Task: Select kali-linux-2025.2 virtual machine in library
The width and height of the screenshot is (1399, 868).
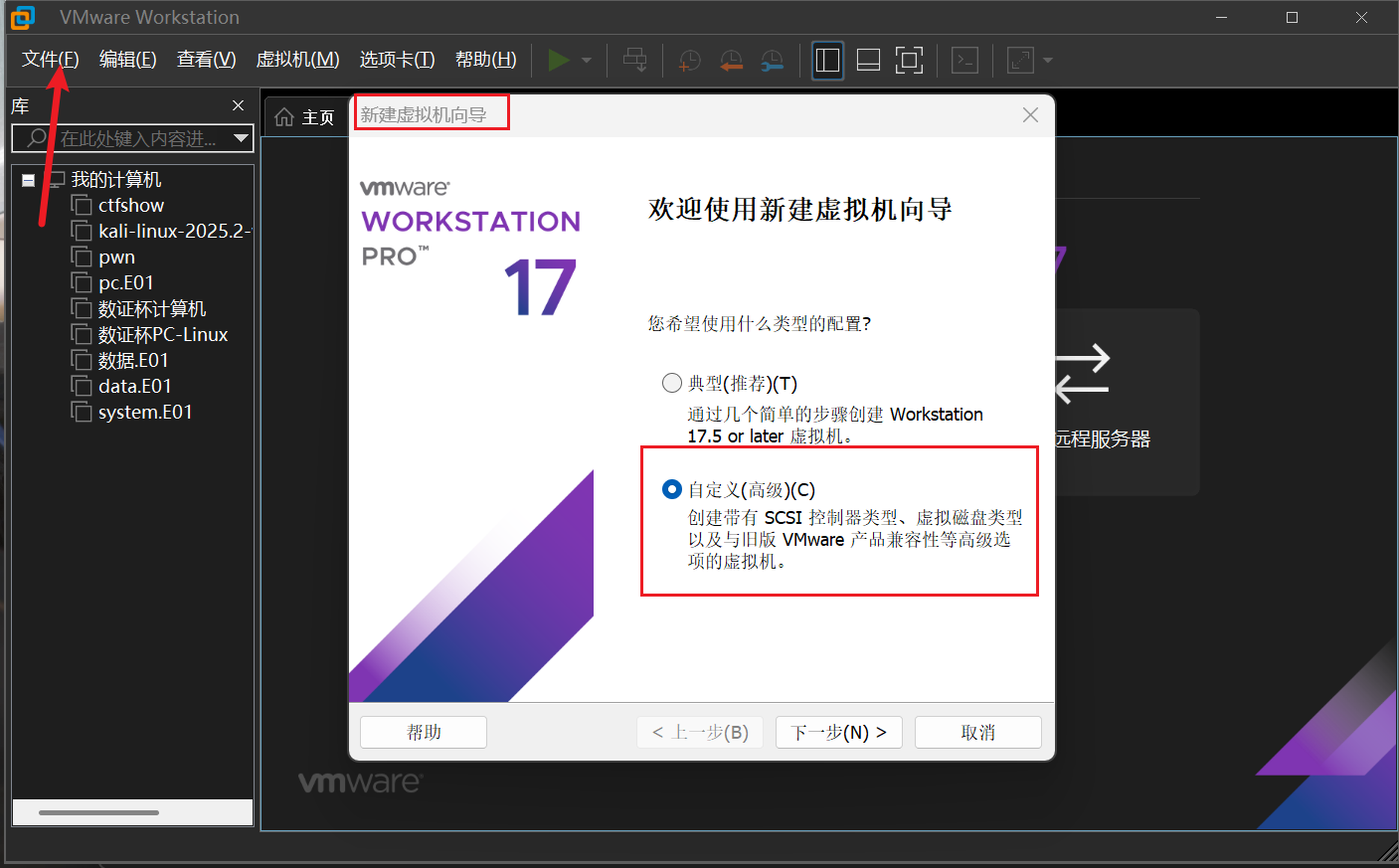Action: tap(171, 231)
